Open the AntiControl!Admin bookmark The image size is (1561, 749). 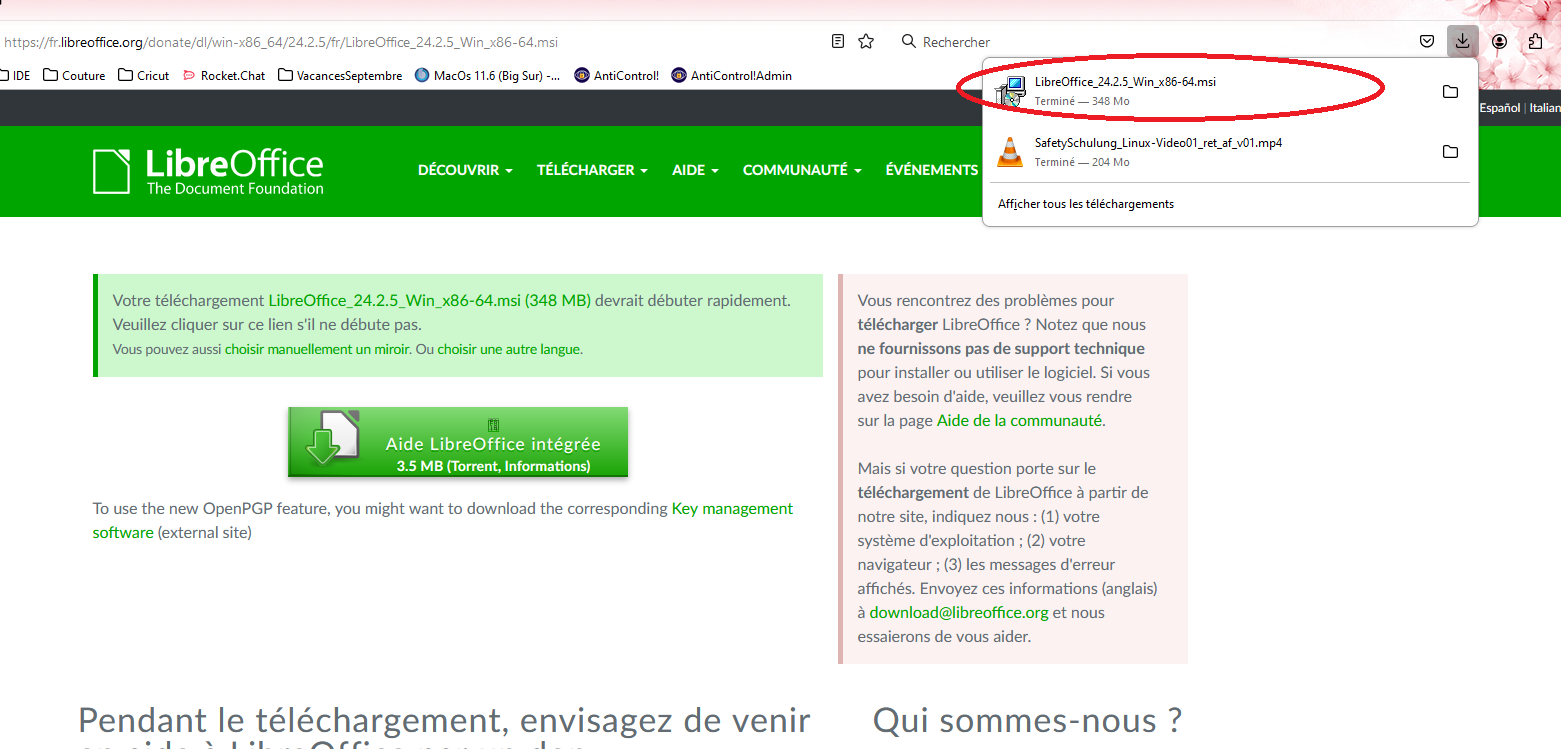(x=732, y=75)
